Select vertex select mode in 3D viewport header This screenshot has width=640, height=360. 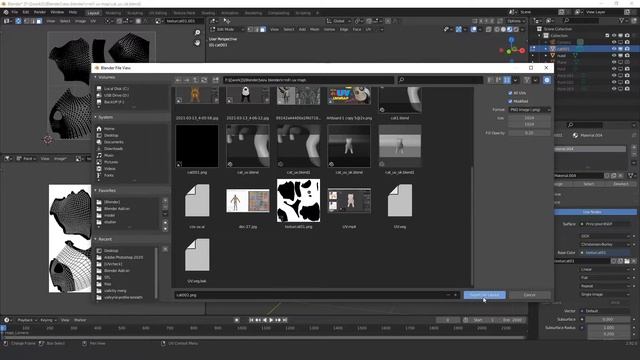[250, 29]
